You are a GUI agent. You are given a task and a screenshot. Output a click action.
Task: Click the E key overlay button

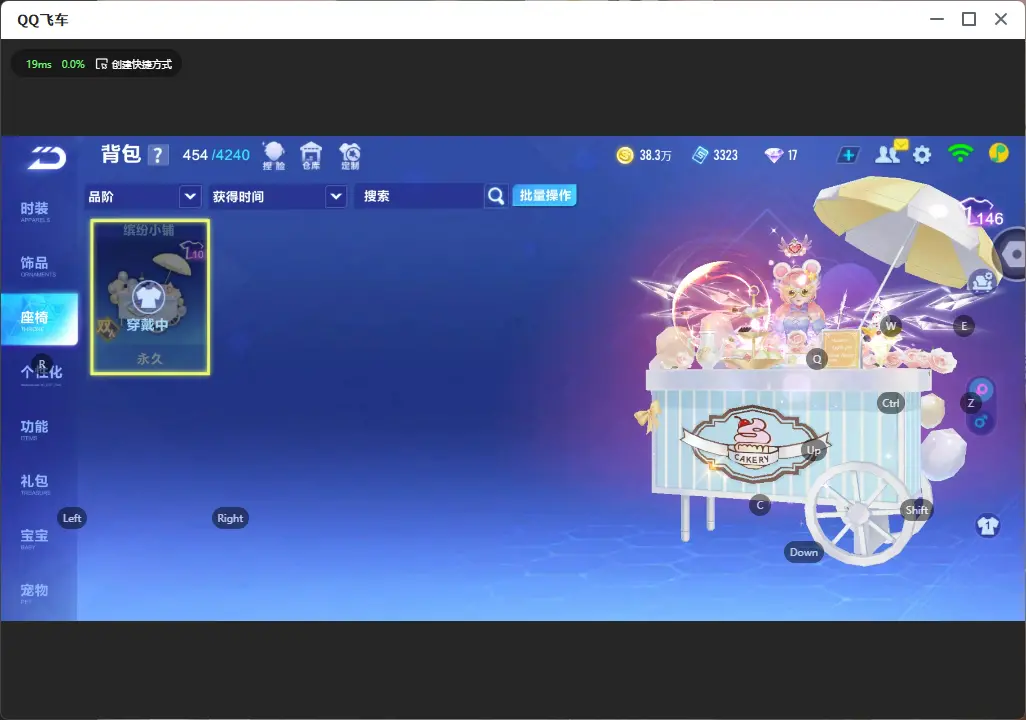click(964, 326)
